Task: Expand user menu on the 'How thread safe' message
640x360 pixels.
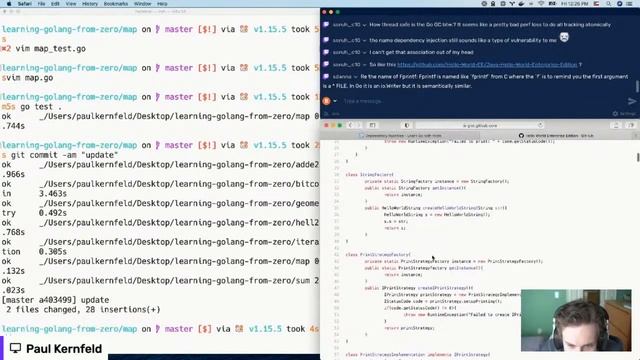Action: pyautogui.click(x=364, y=25)
